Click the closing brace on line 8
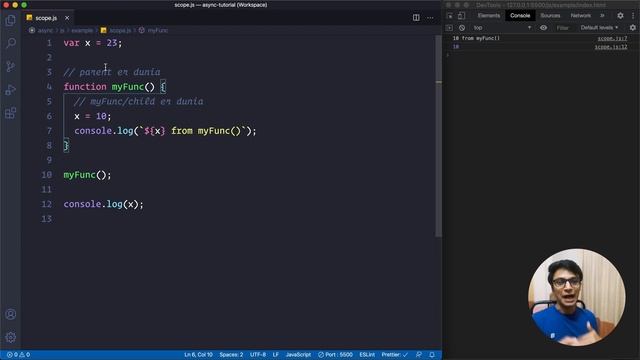640x360 pixels. point(66,145)
